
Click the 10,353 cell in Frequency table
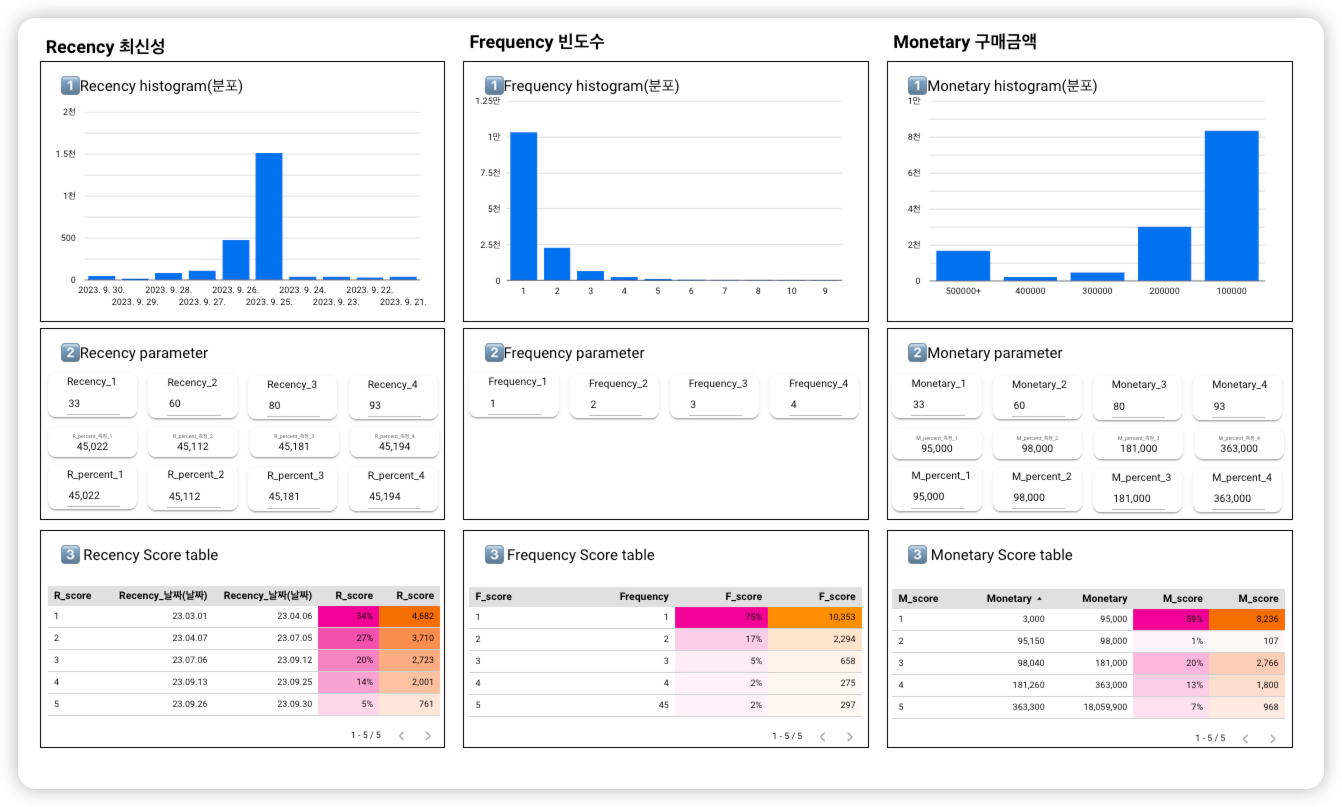(815, 617)
